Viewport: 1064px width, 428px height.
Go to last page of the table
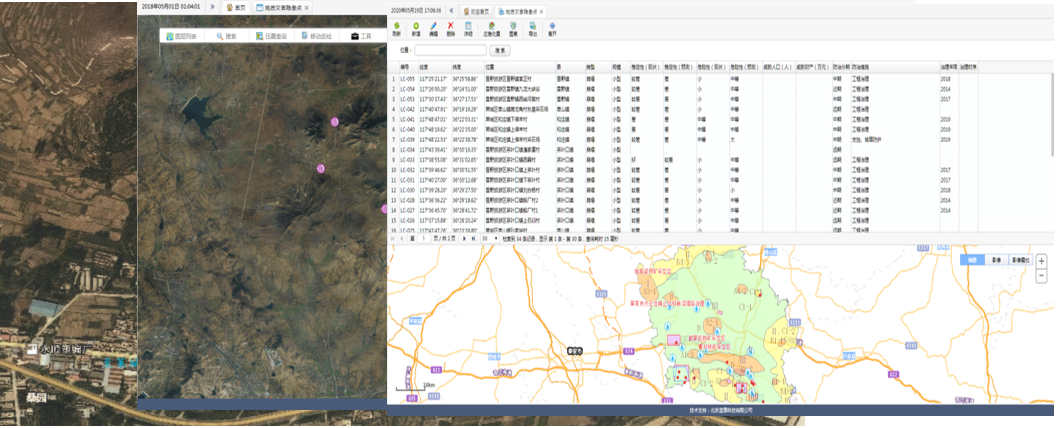pos(473,239)
